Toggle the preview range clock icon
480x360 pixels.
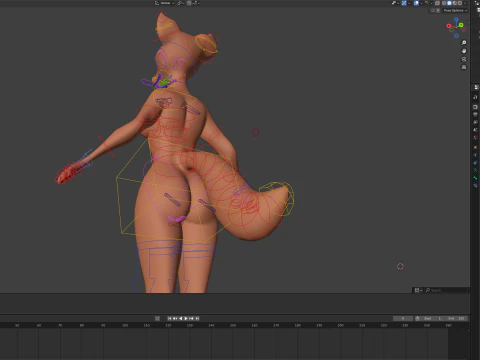point(417,318)
